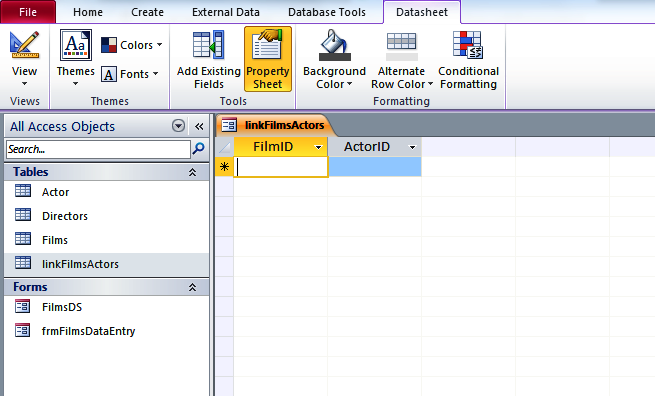Click the All Access Objects header text
This screenshot has width=655, height=396.
pos(62,126)
